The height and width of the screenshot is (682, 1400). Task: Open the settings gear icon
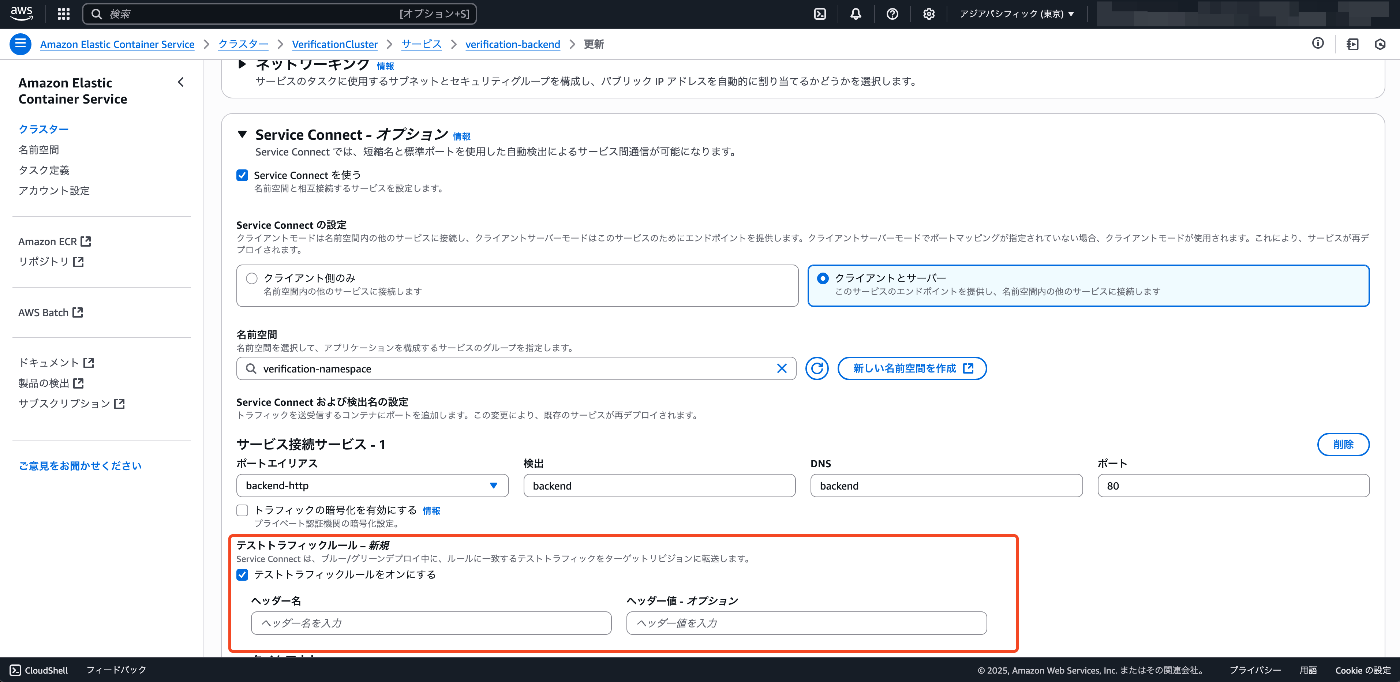(929, 14)
